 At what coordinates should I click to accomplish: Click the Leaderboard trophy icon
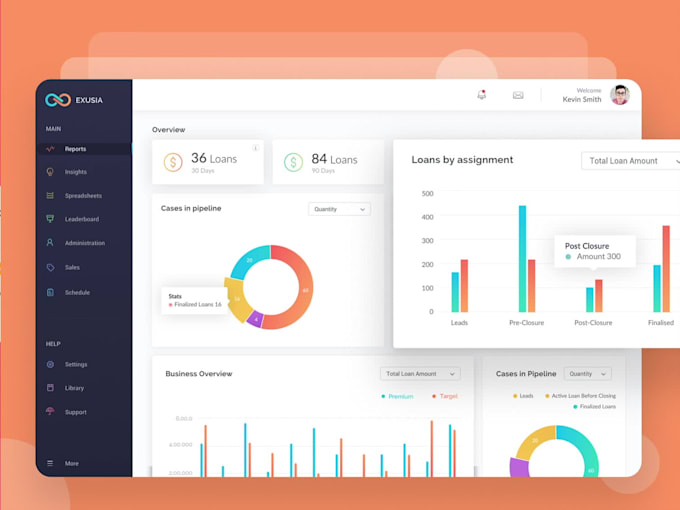(50, 219)
